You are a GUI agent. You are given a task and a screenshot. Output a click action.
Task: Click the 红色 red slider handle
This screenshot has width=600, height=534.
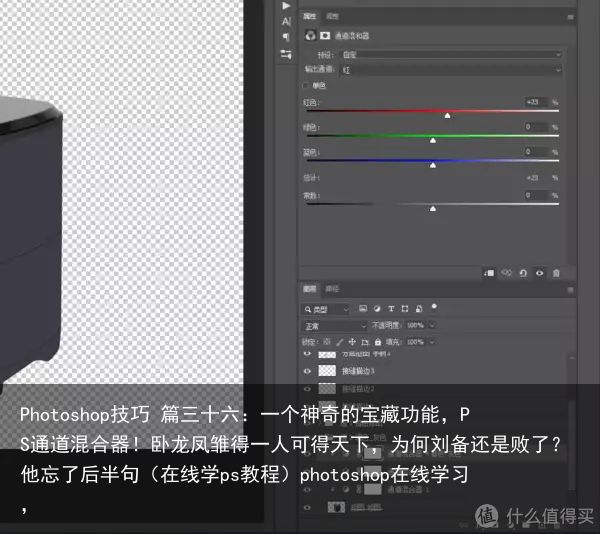(x=447, y=116)
